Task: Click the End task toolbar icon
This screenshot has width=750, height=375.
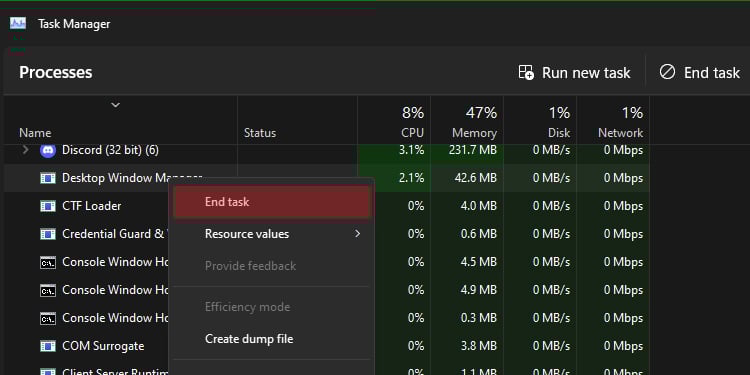Action: [x=667, y=72]
